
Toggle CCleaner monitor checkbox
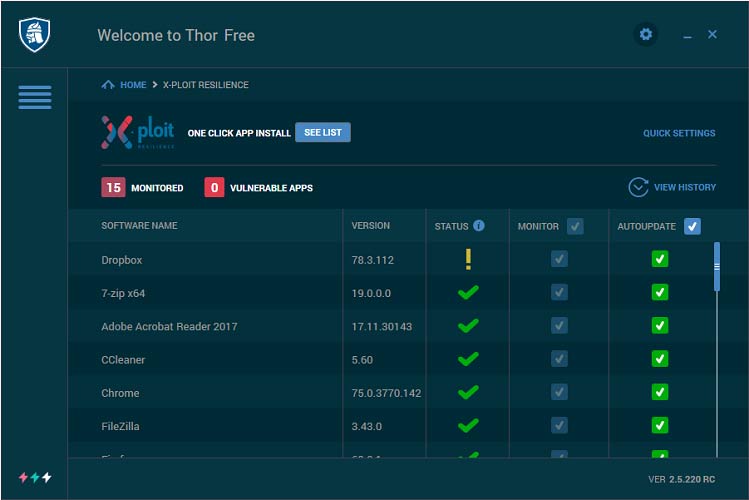(559, 359)
